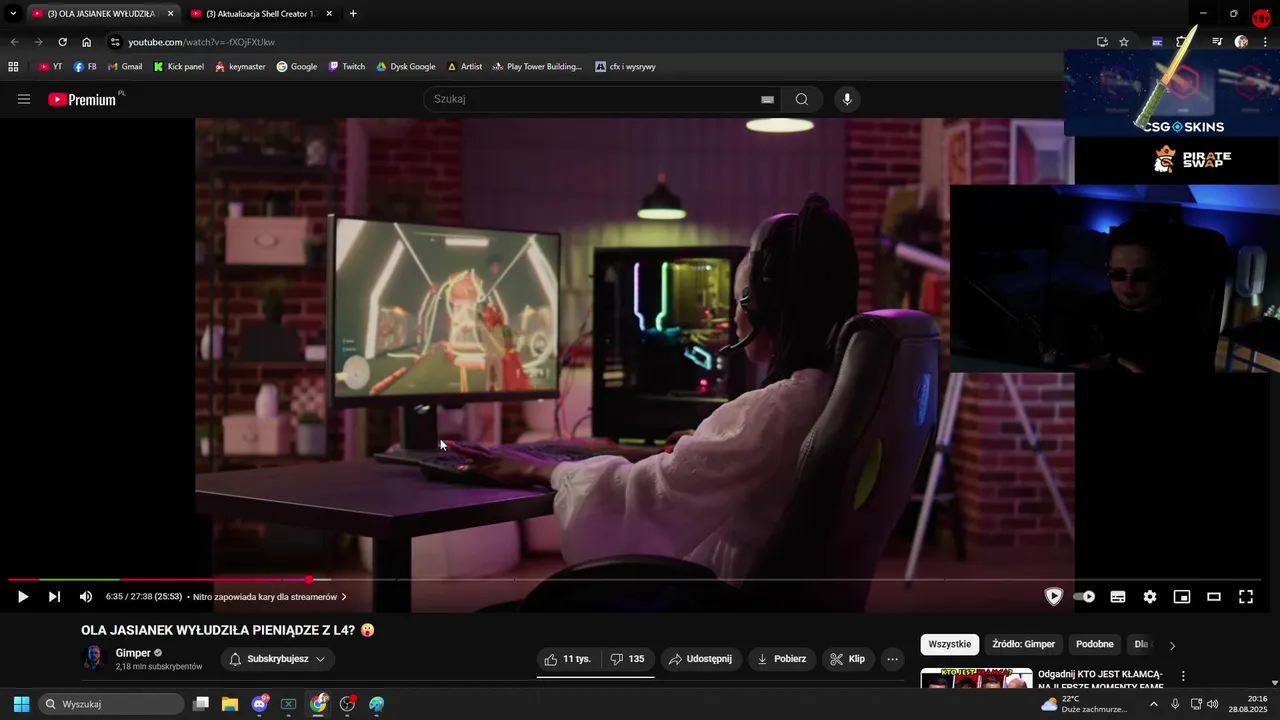Toggle the autoplay switch in player
This screenshot has width=1280, height=720.
[x=1084, y=597]
